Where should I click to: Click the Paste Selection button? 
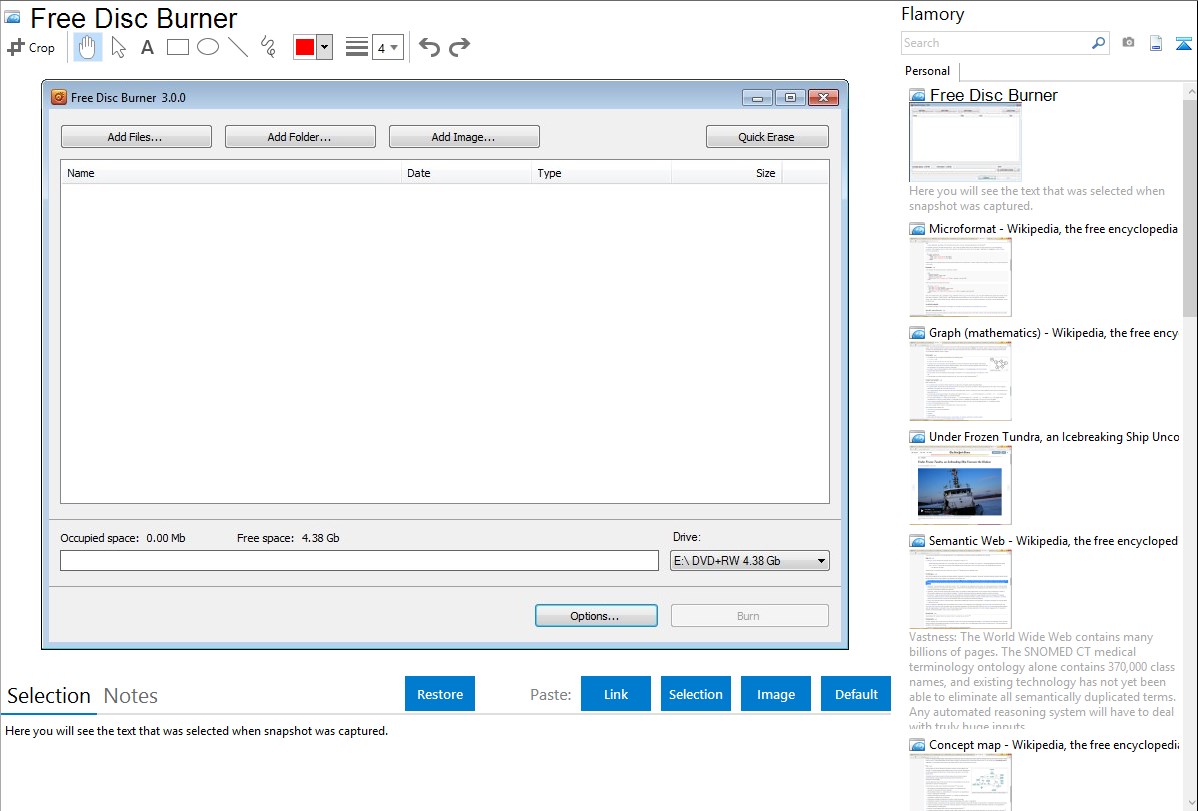(696, 693)
